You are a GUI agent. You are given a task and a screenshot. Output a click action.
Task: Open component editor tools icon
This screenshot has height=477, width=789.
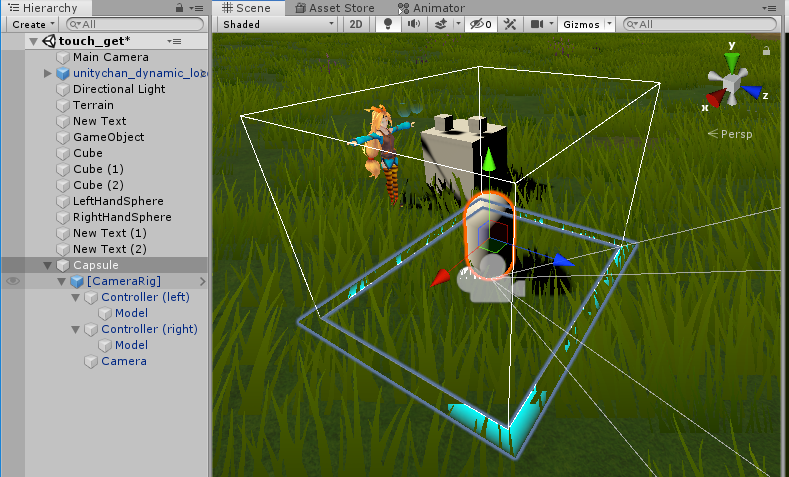click(510, 24)
